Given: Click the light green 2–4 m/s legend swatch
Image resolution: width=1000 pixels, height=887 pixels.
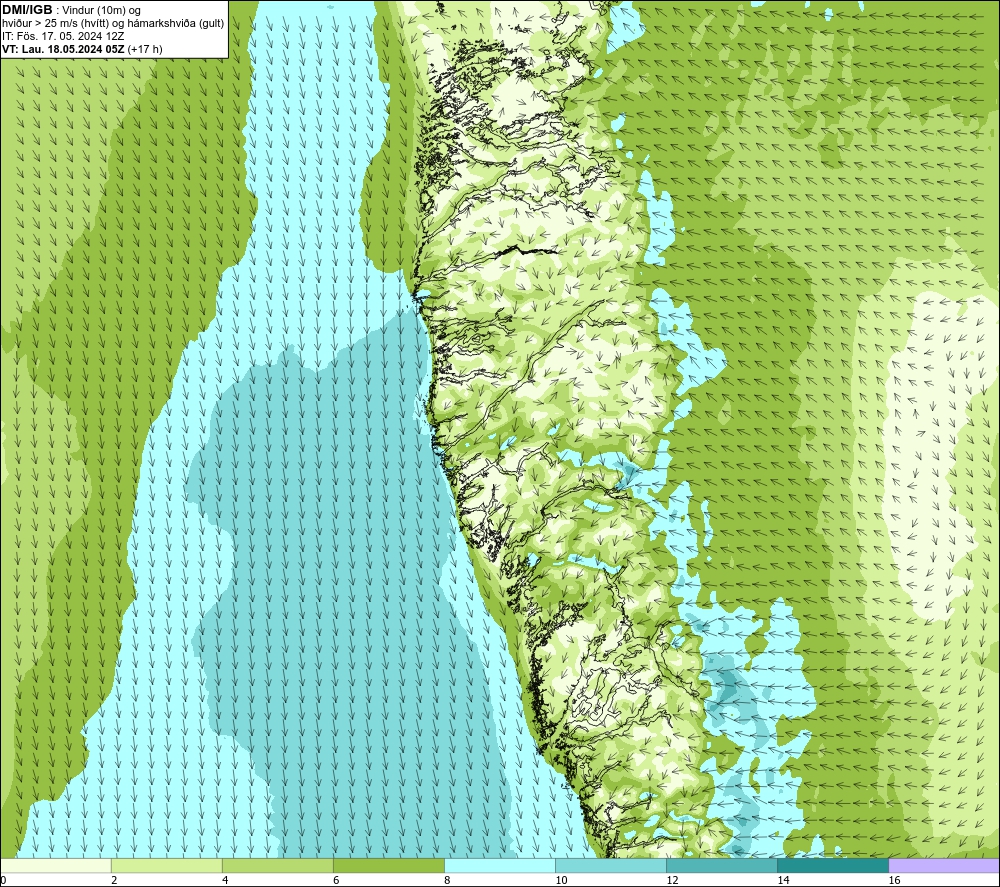Looking at the screenshot, I should click(x=167, y=866).
